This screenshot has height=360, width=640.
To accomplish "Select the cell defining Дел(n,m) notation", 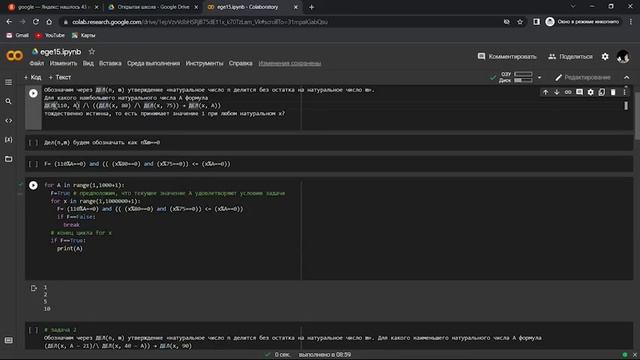I will click(x=329, y=142).
